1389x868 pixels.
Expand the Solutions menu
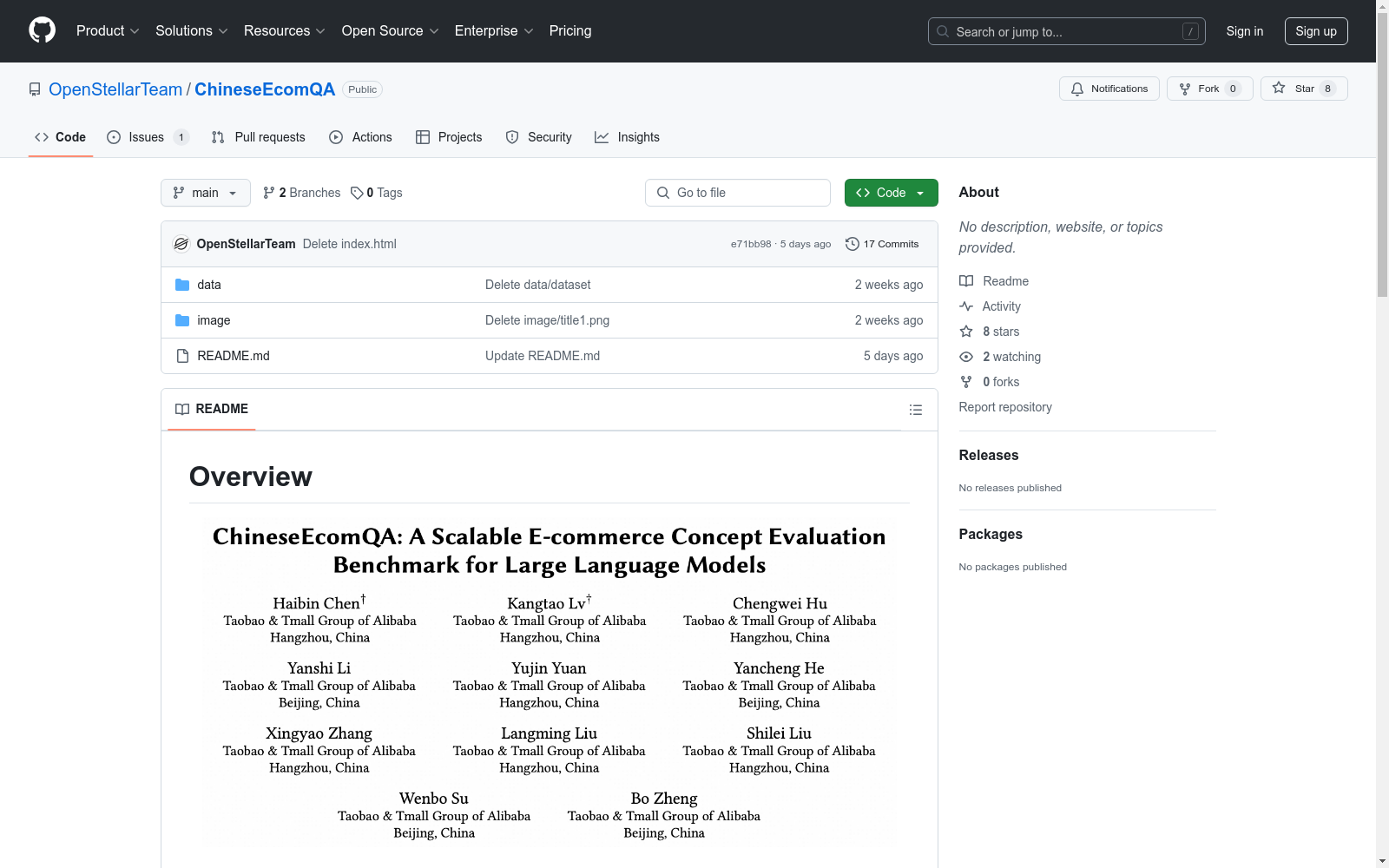pyautogui.click(x=192, y=30)
